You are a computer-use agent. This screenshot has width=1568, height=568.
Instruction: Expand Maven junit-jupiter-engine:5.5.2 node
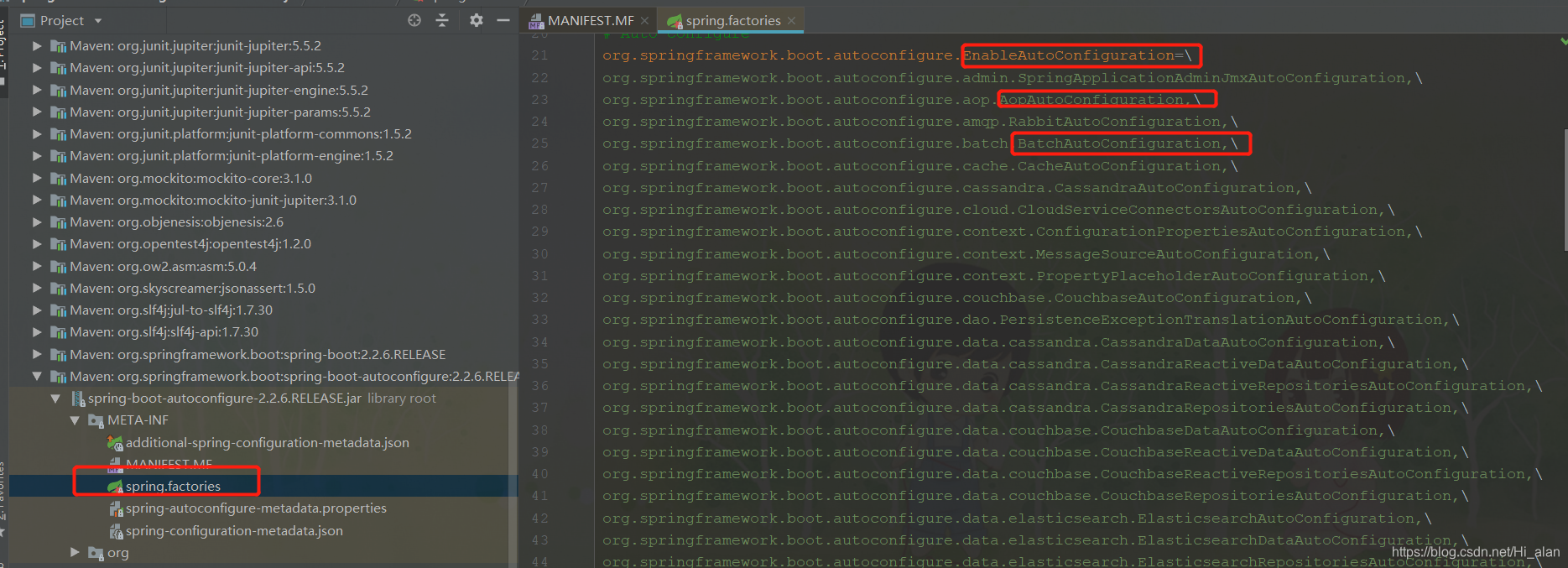tap(37, 90)
